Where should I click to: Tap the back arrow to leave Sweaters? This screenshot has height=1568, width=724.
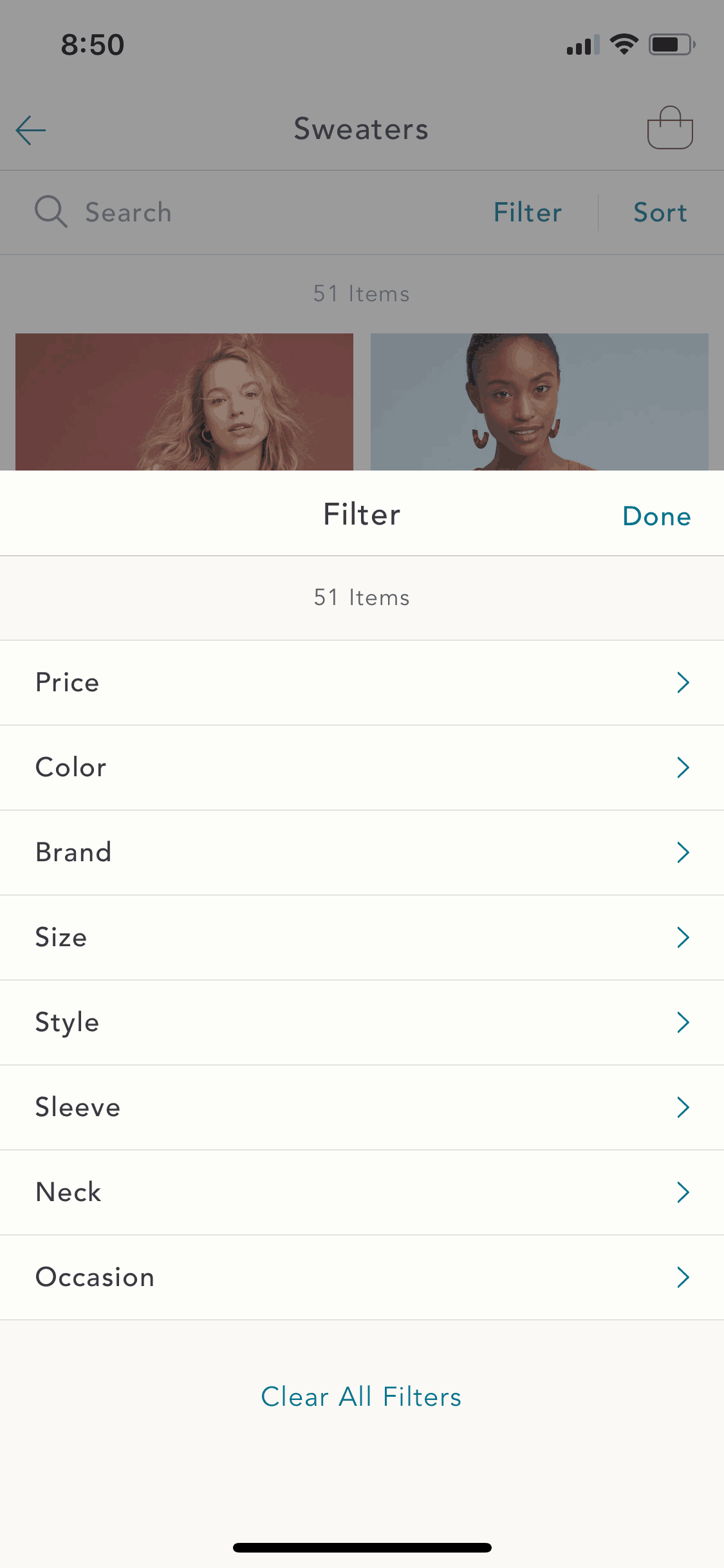tap(29, 130)
